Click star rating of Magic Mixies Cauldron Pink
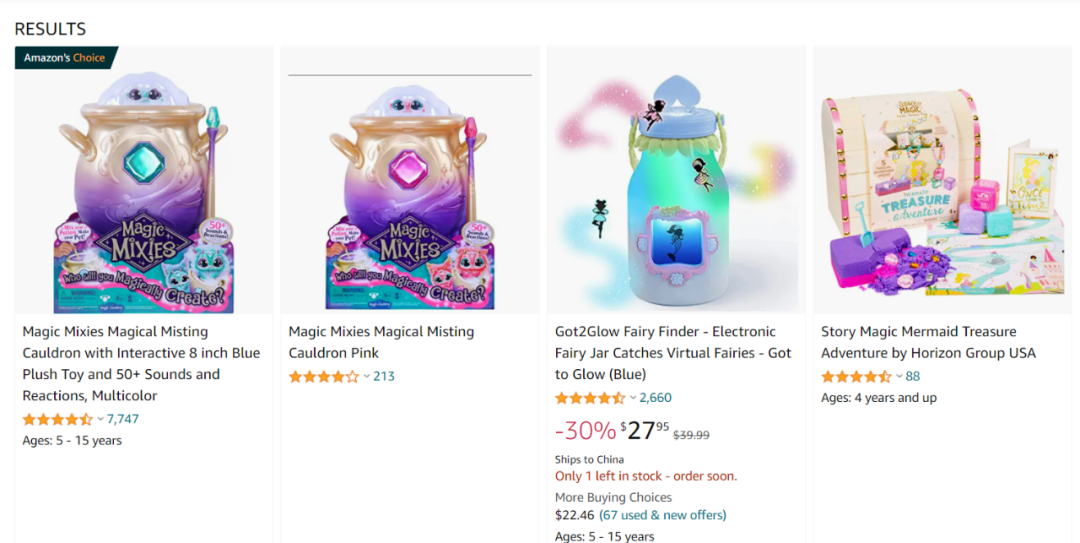The width and height of the screenshot is (1080, 543). pyautogui.click(x=323, y=377)
